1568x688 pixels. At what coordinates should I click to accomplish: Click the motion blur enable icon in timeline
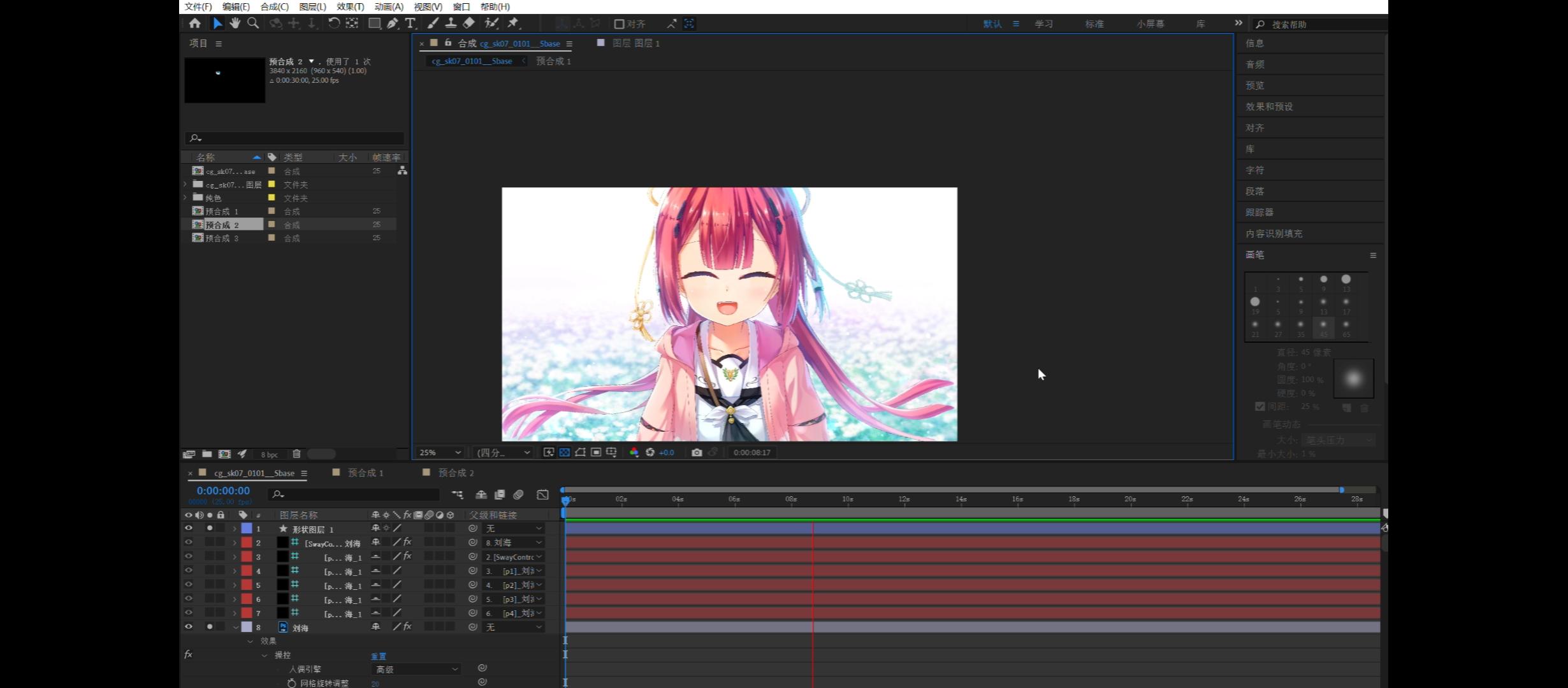coord(518,494)
